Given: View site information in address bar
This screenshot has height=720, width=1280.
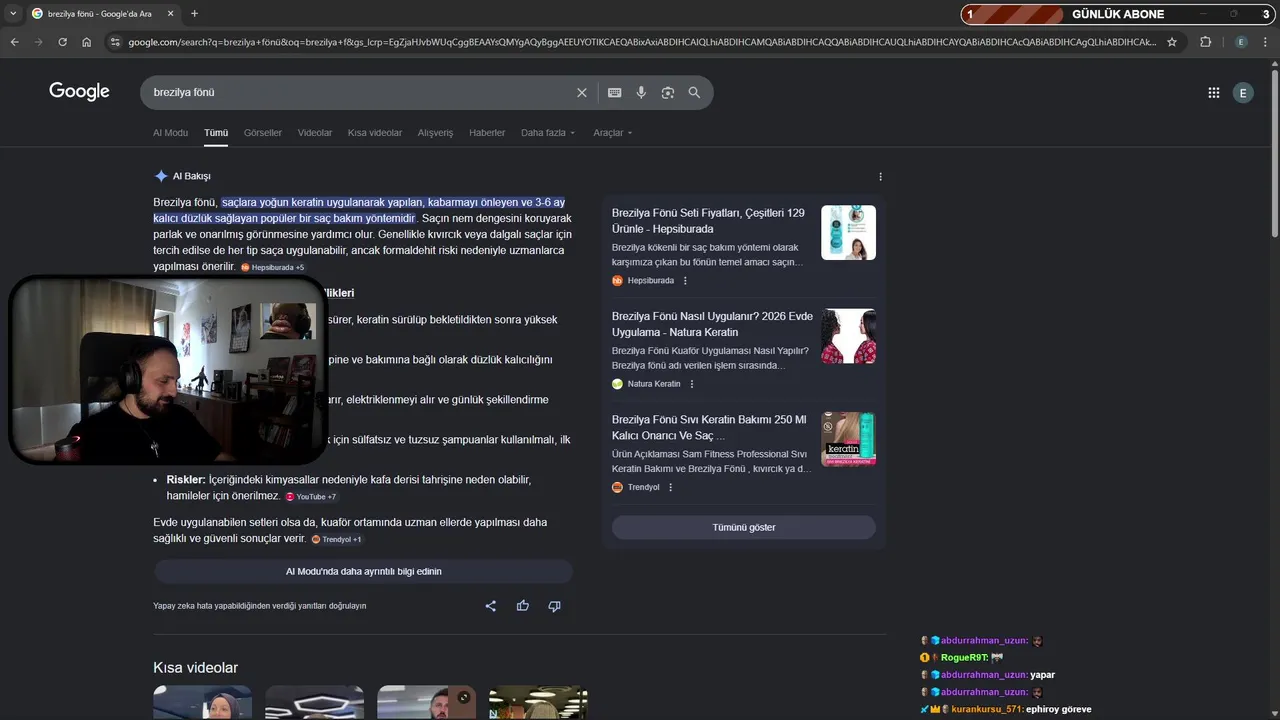Looking at the screenshot, I should (115, 42).
